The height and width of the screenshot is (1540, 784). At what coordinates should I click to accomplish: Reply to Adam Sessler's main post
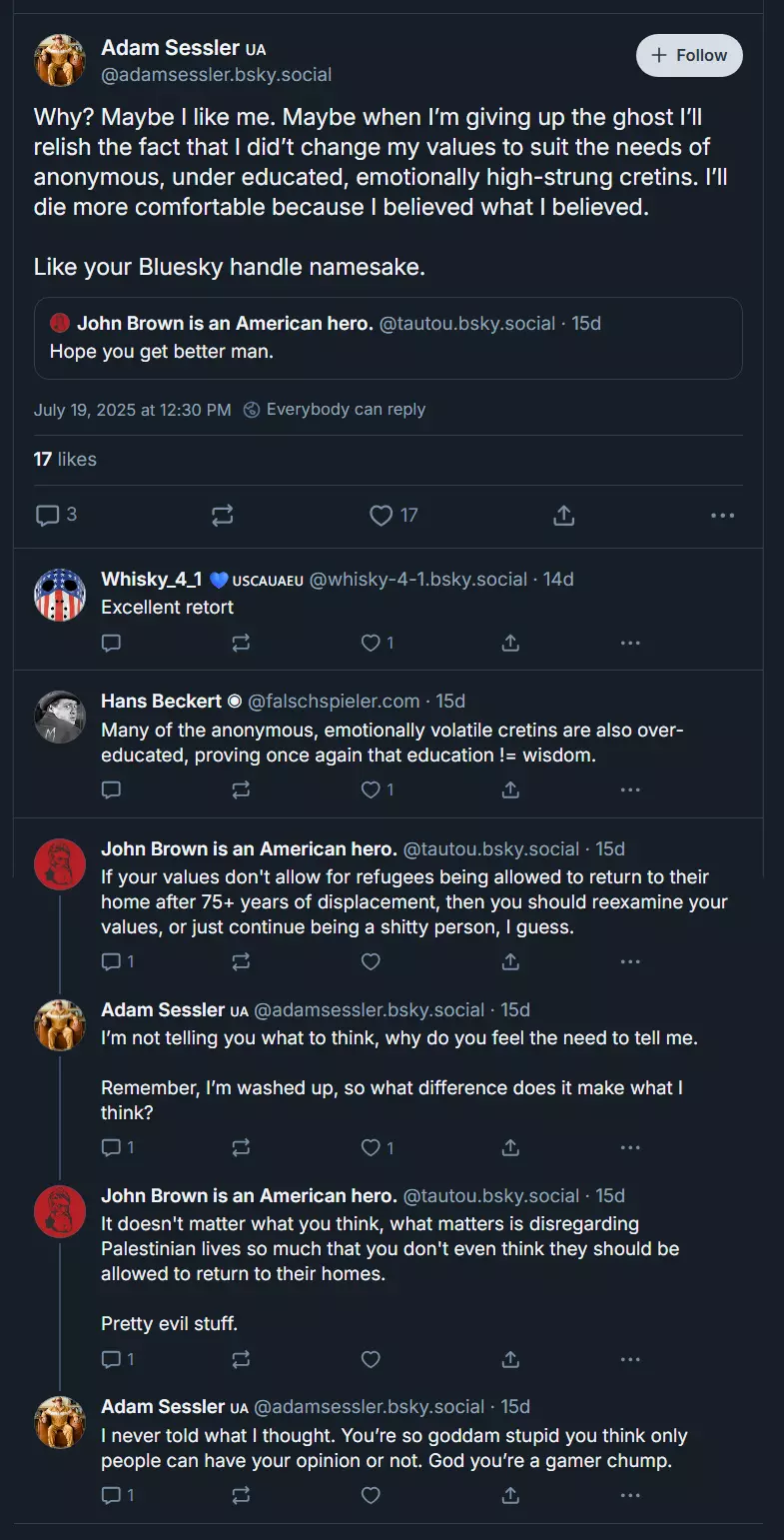(57, 516)
